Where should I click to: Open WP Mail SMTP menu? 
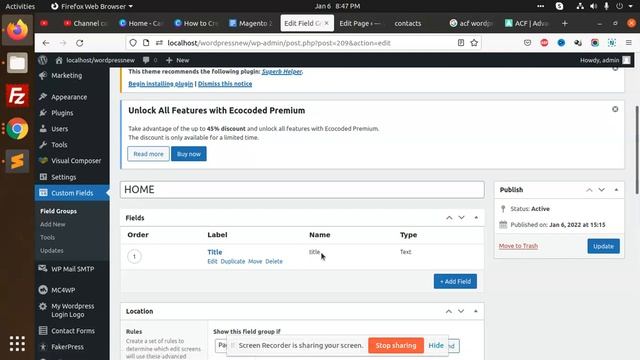pyautogui.click(x=72, y=269)
